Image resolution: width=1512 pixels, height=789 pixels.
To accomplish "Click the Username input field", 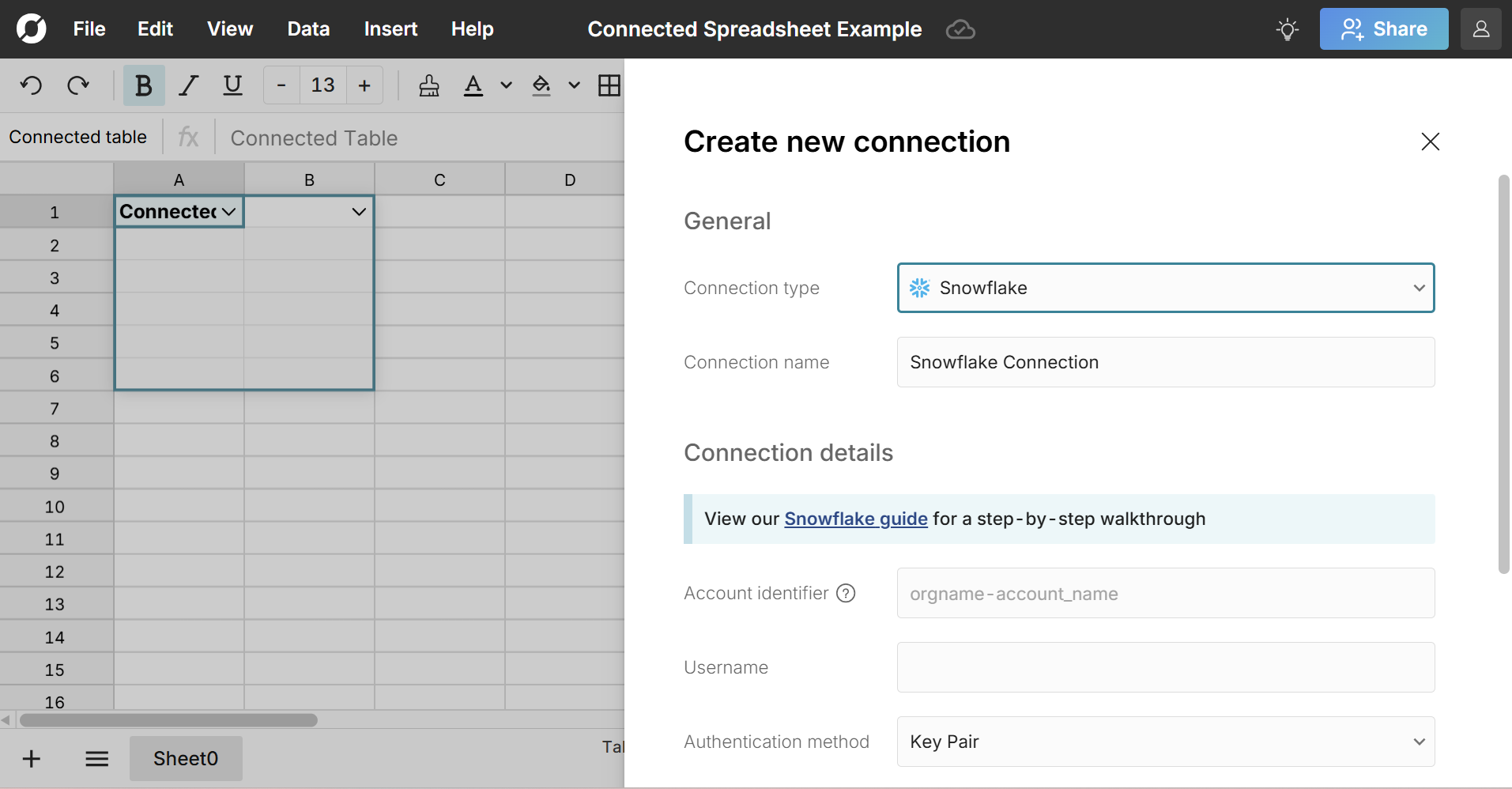I will [1165, 667].
